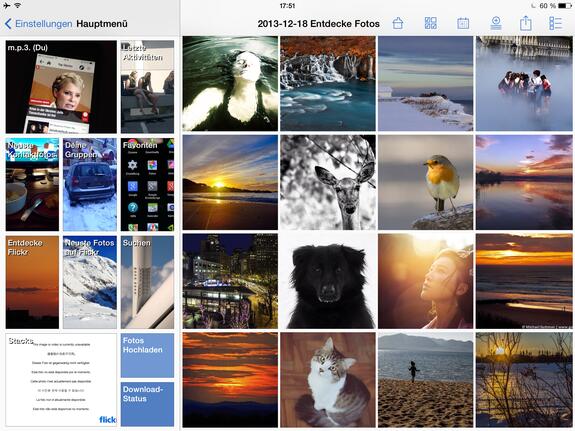Open the share icon in the toolbar
Viewport: 575px width, 431px height.
pos(525,23)
